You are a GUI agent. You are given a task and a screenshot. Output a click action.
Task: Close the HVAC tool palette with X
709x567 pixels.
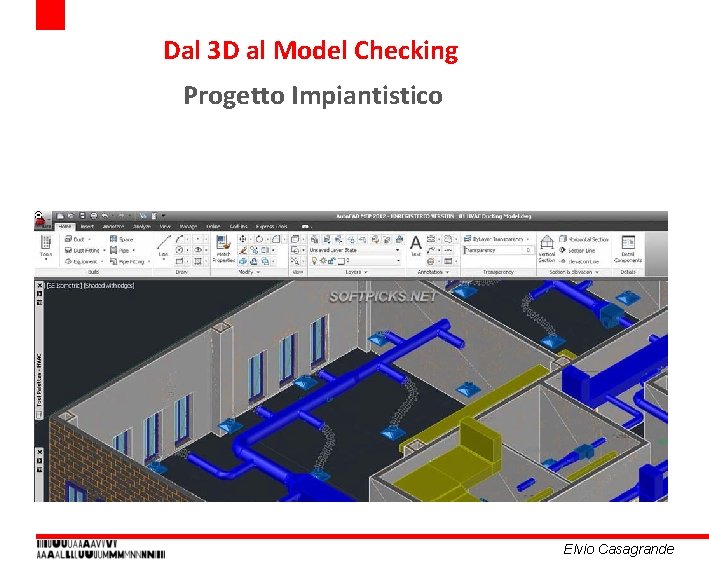tap(39, 285)
